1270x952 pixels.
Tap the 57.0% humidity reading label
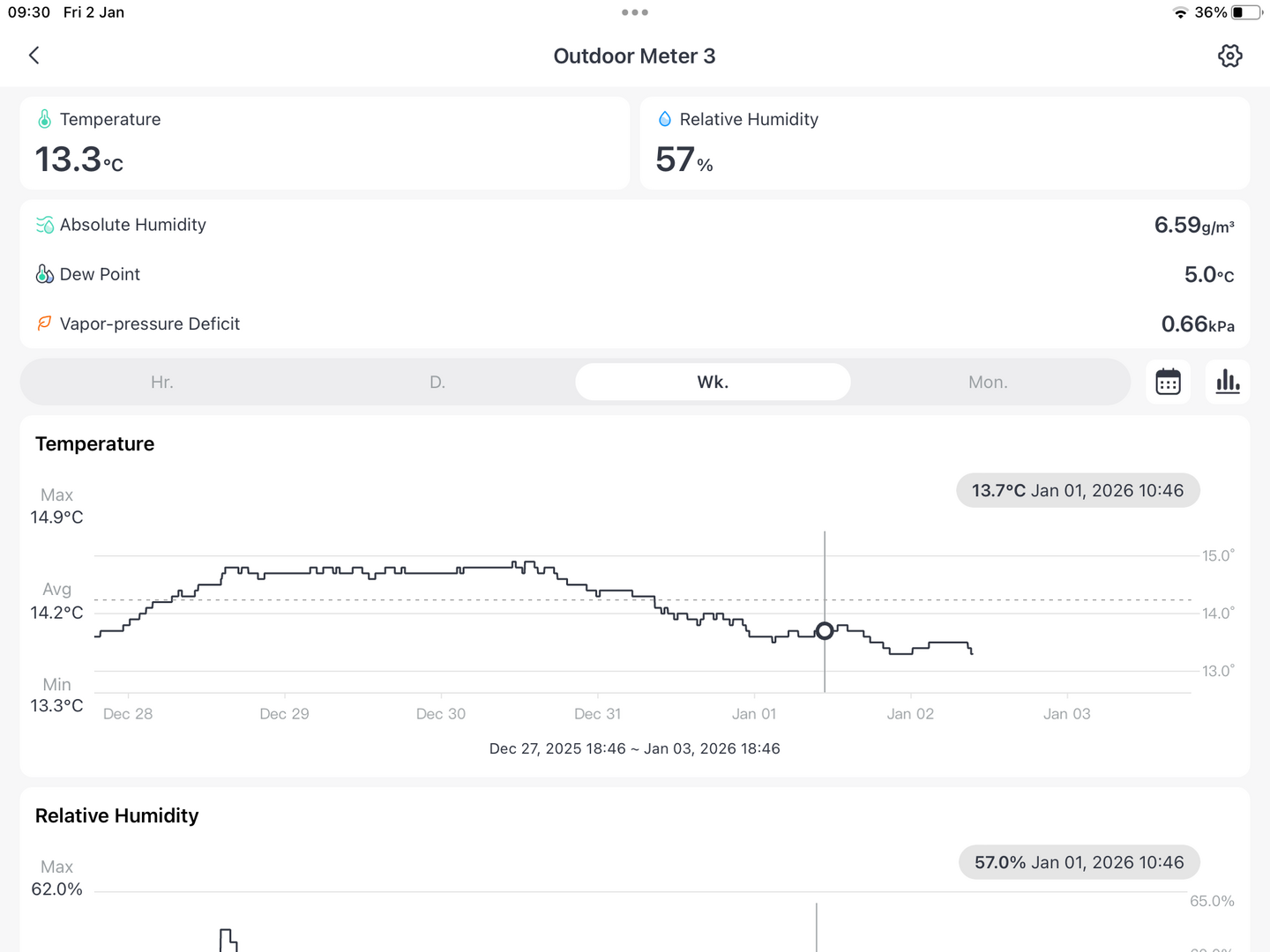(x=1079, y=863)
